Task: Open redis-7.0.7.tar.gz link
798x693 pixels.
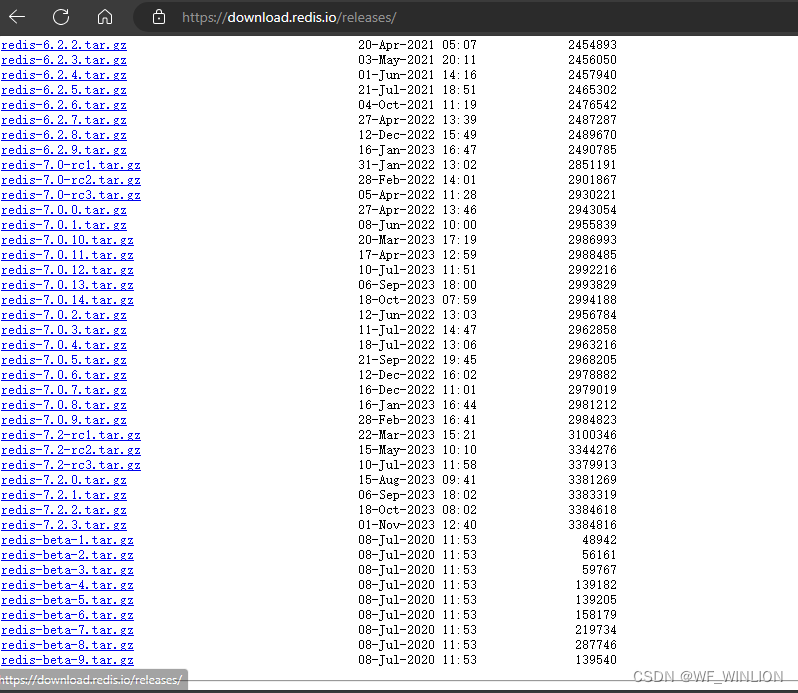Action: [64, 390]
